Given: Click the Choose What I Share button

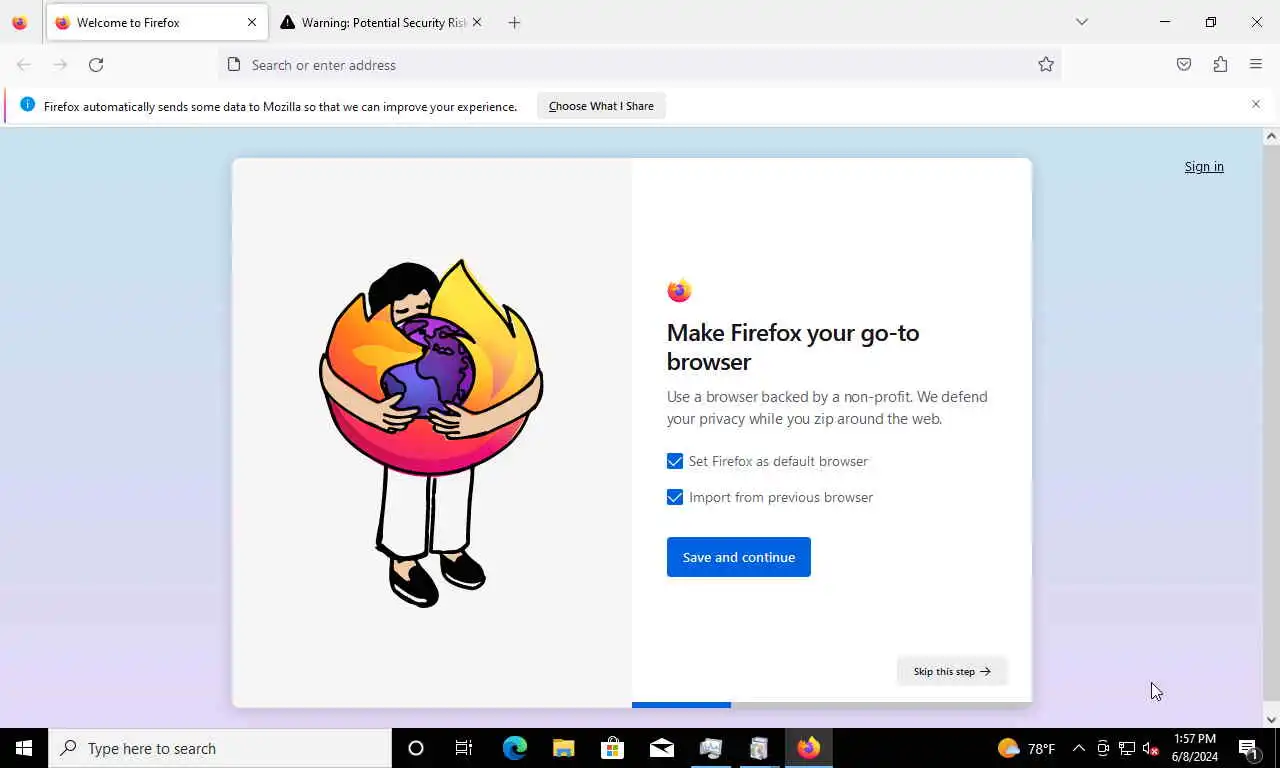Looking at the screenshot, I should [x=601, y=106].
